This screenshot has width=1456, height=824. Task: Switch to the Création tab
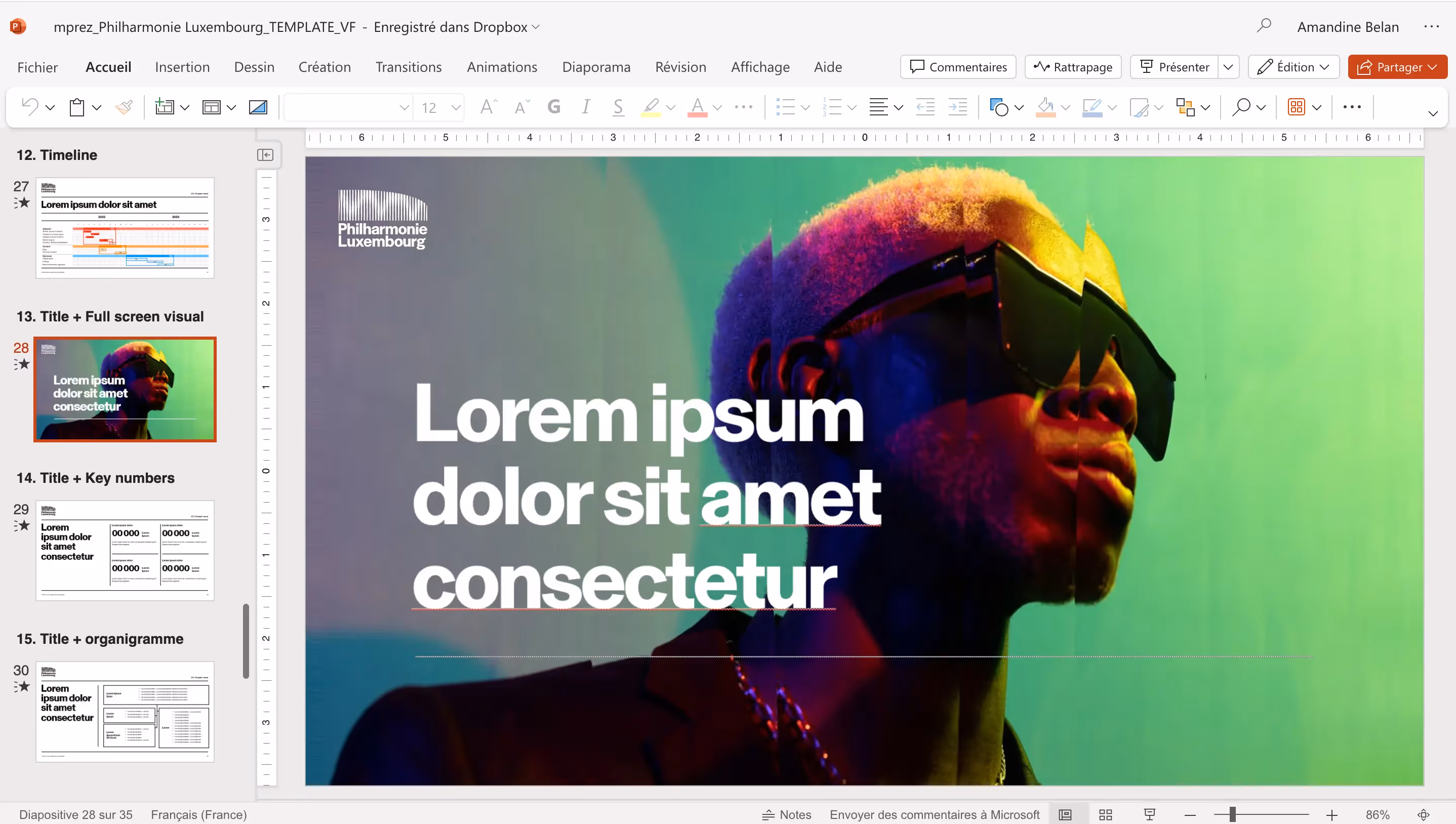pos(324,67)
